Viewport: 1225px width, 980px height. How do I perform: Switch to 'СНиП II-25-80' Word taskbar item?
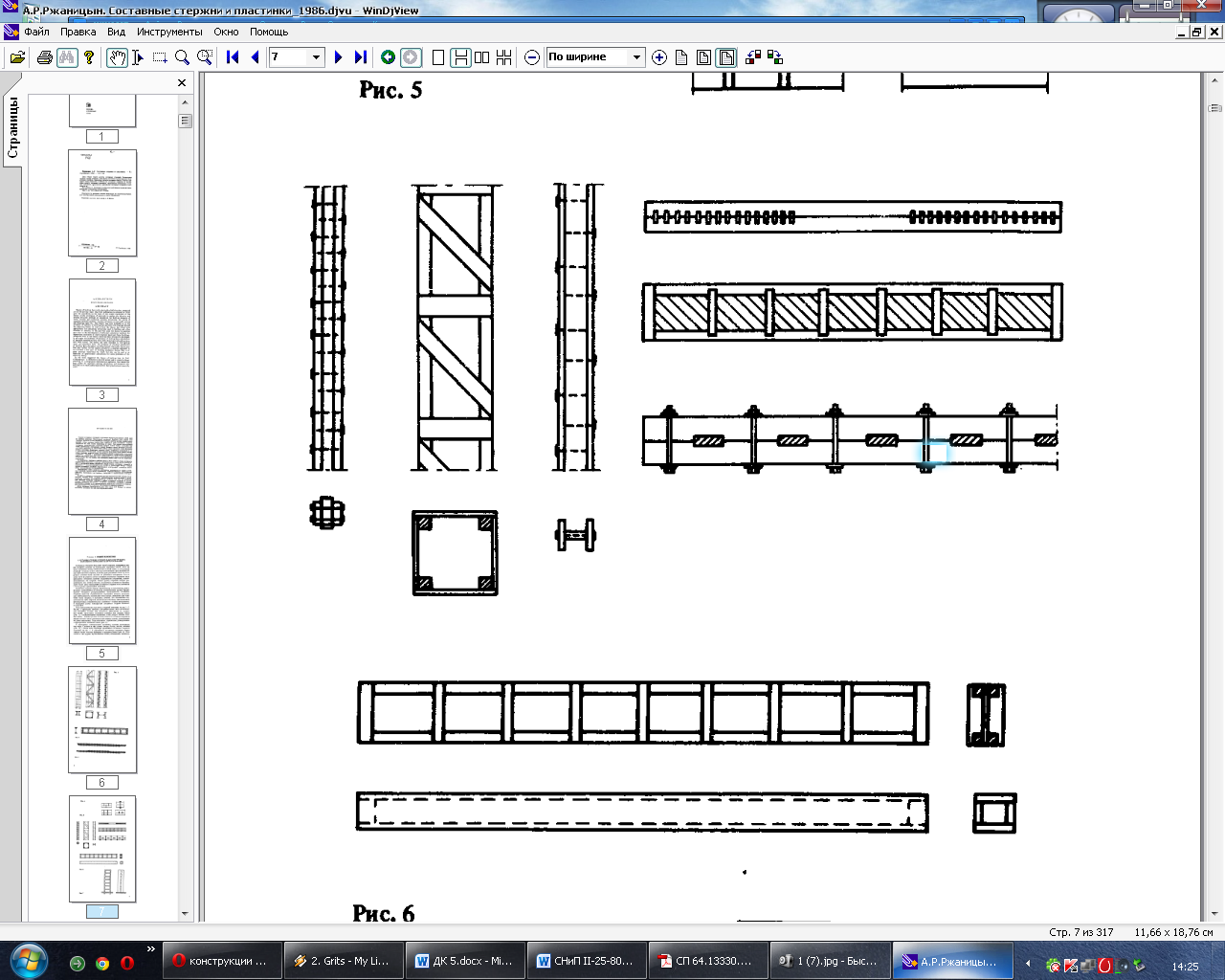[x=588, y=961]
